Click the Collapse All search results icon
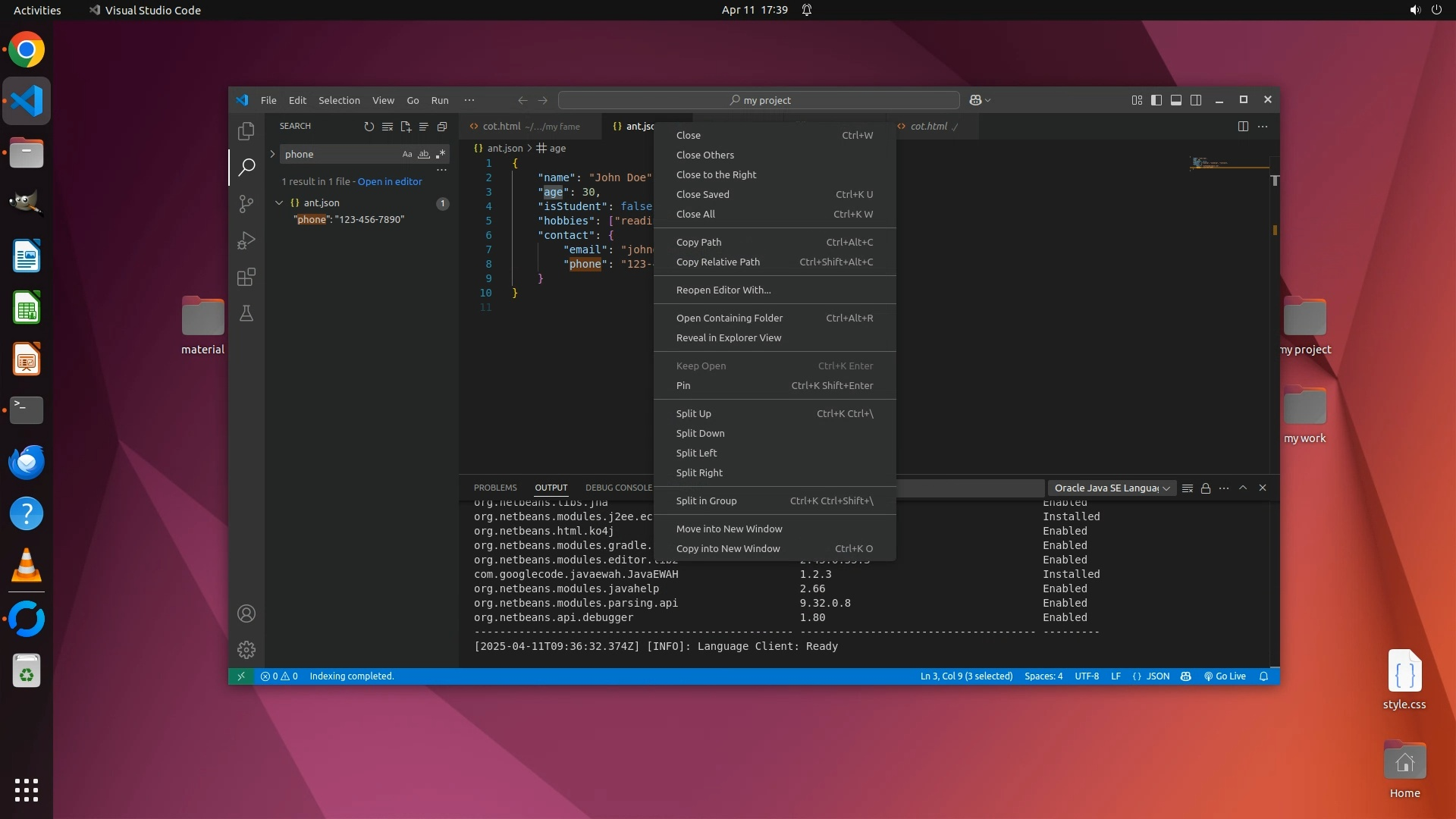This screenshot has width=1456, height=819. pyautogui.click(x=442, y=127)
